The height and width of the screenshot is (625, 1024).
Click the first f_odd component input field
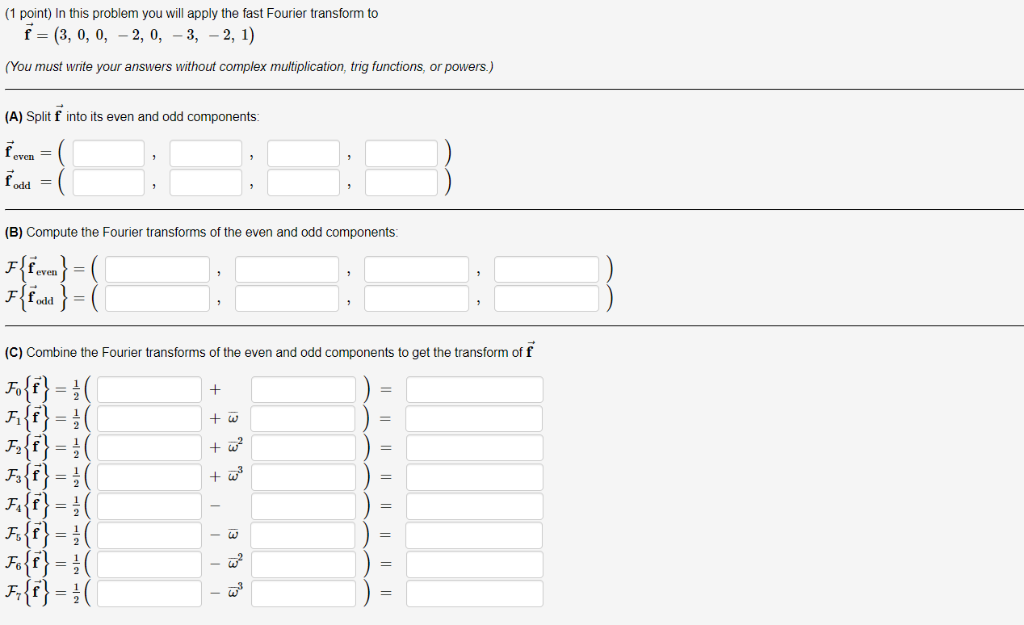(x=107, y=181)
